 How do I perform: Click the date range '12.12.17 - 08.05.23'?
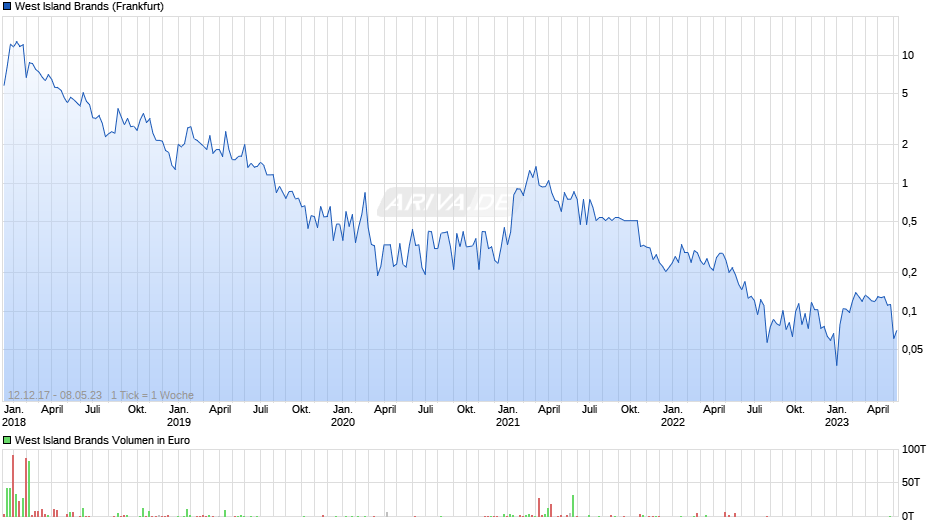coord(55,395)
